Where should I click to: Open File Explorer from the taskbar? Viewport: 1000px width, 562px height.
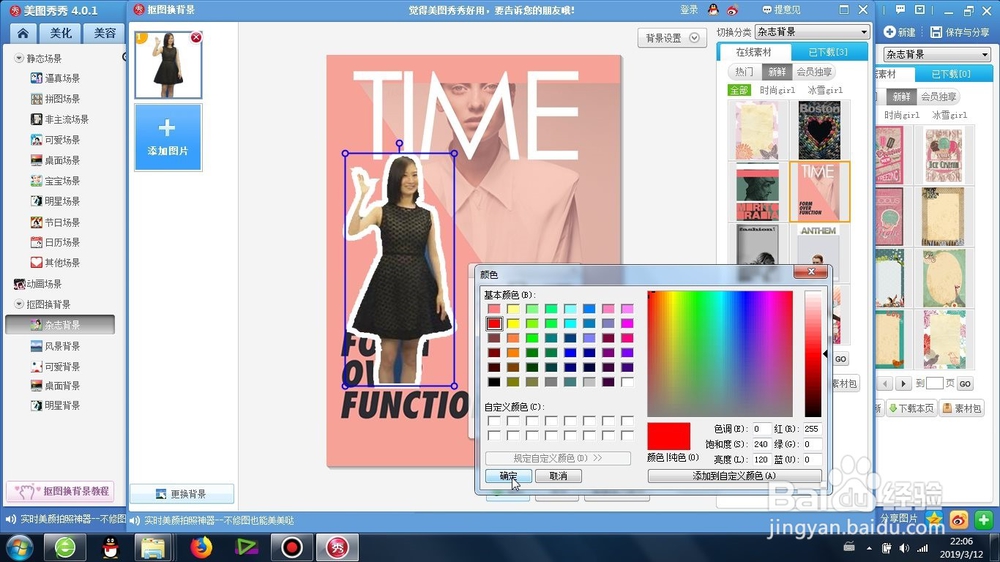[x=153, y=547]
